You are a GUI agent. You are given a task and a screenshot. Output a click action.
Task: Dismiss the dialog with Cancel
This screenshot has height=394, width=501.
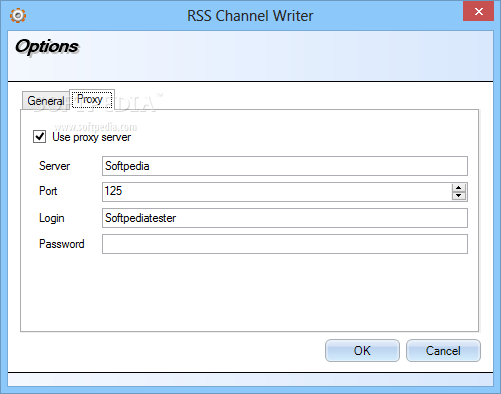443,351
